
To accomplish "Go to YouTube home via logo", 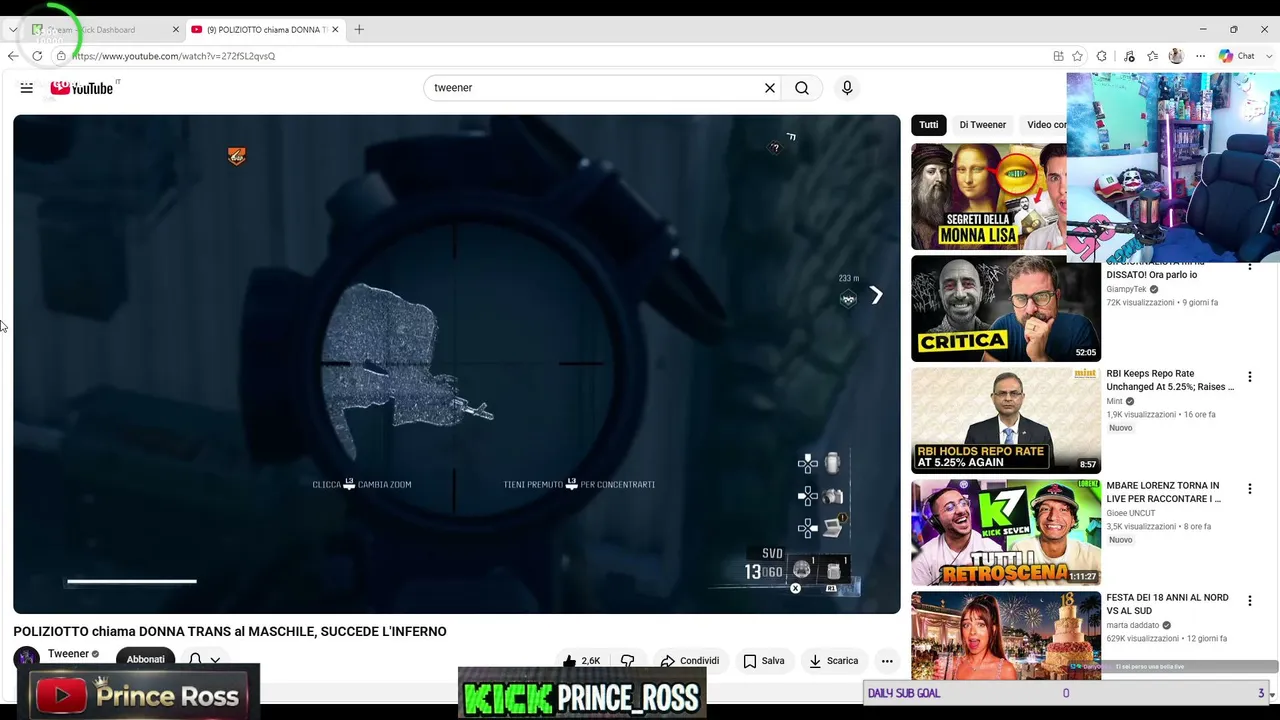I will pos(82,88).
